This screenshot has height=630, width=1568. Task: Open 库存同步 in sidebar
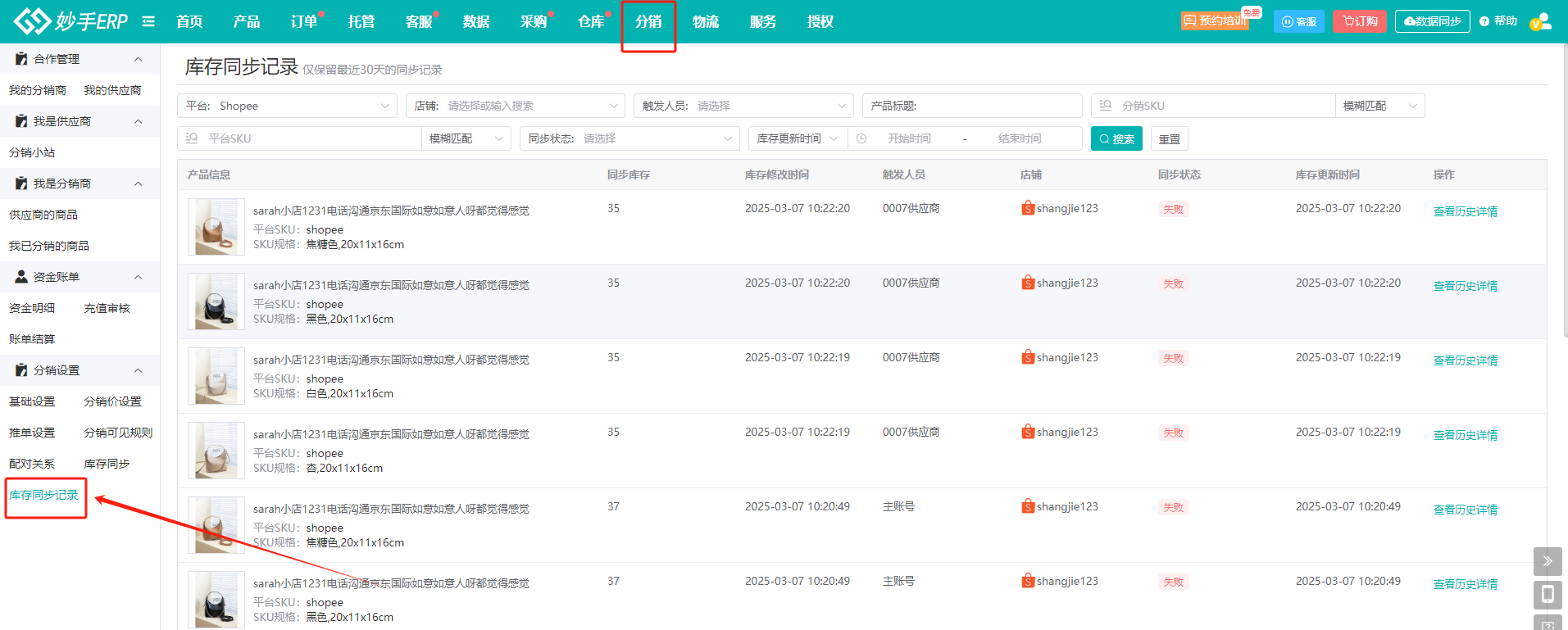[x=107, y=464]
